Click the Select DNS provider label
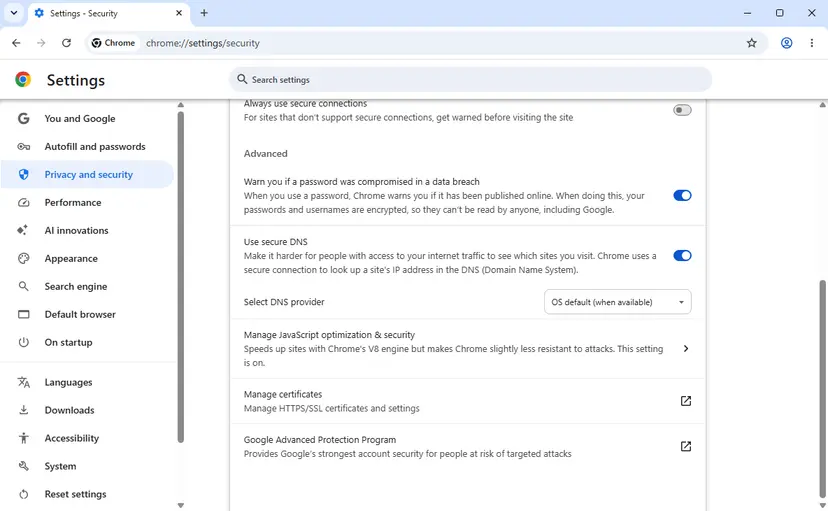The width and height of the screenshot is (828, 511). 284,302
